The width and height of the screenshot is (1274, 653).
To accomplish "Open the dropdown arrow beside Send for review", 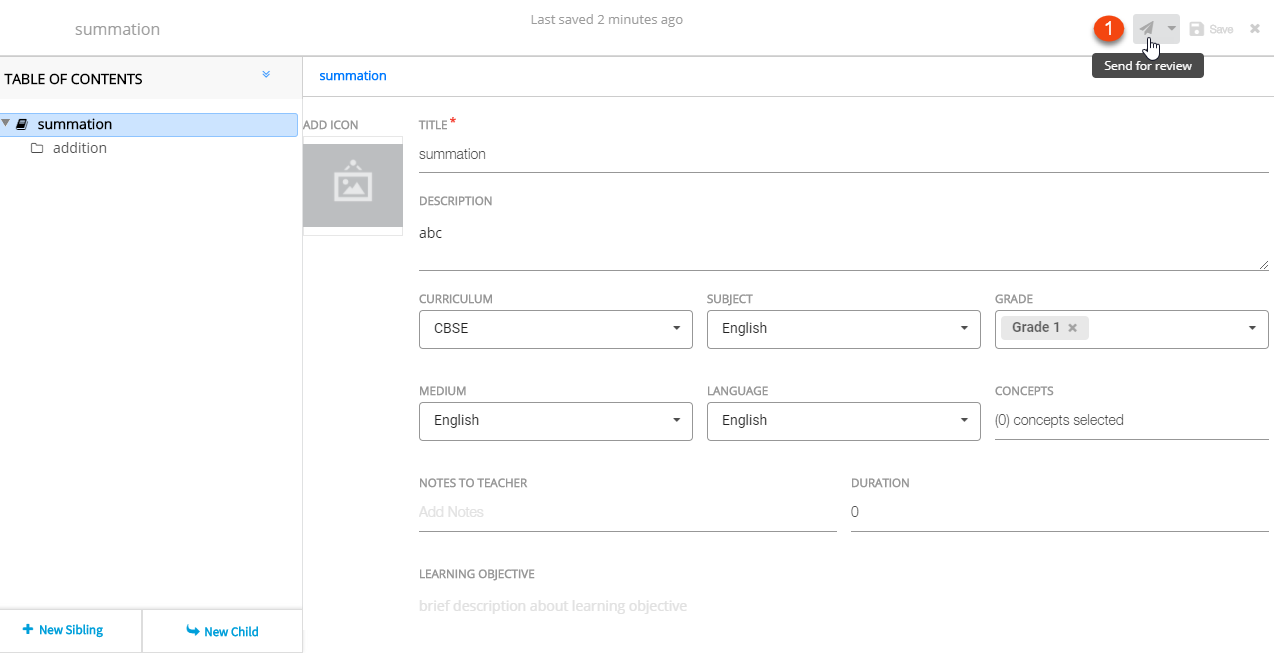I will point(1171,29).
